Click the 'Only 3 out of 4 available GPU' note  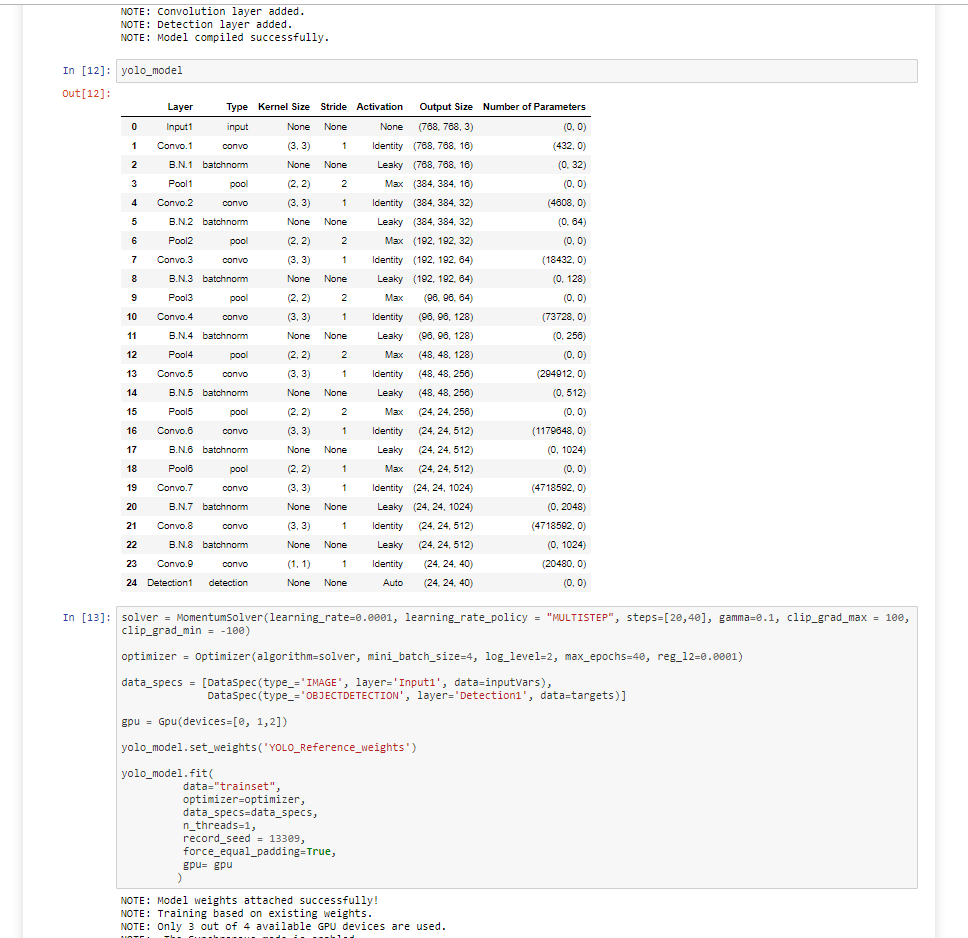tap(283, 926)
